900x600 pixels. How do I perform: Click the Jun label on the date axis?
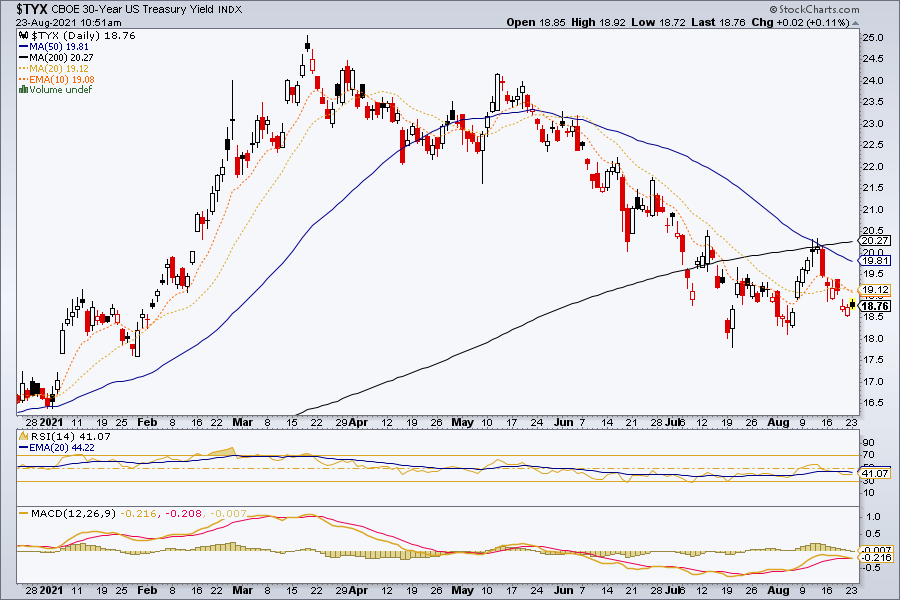[x=564, y=422]
